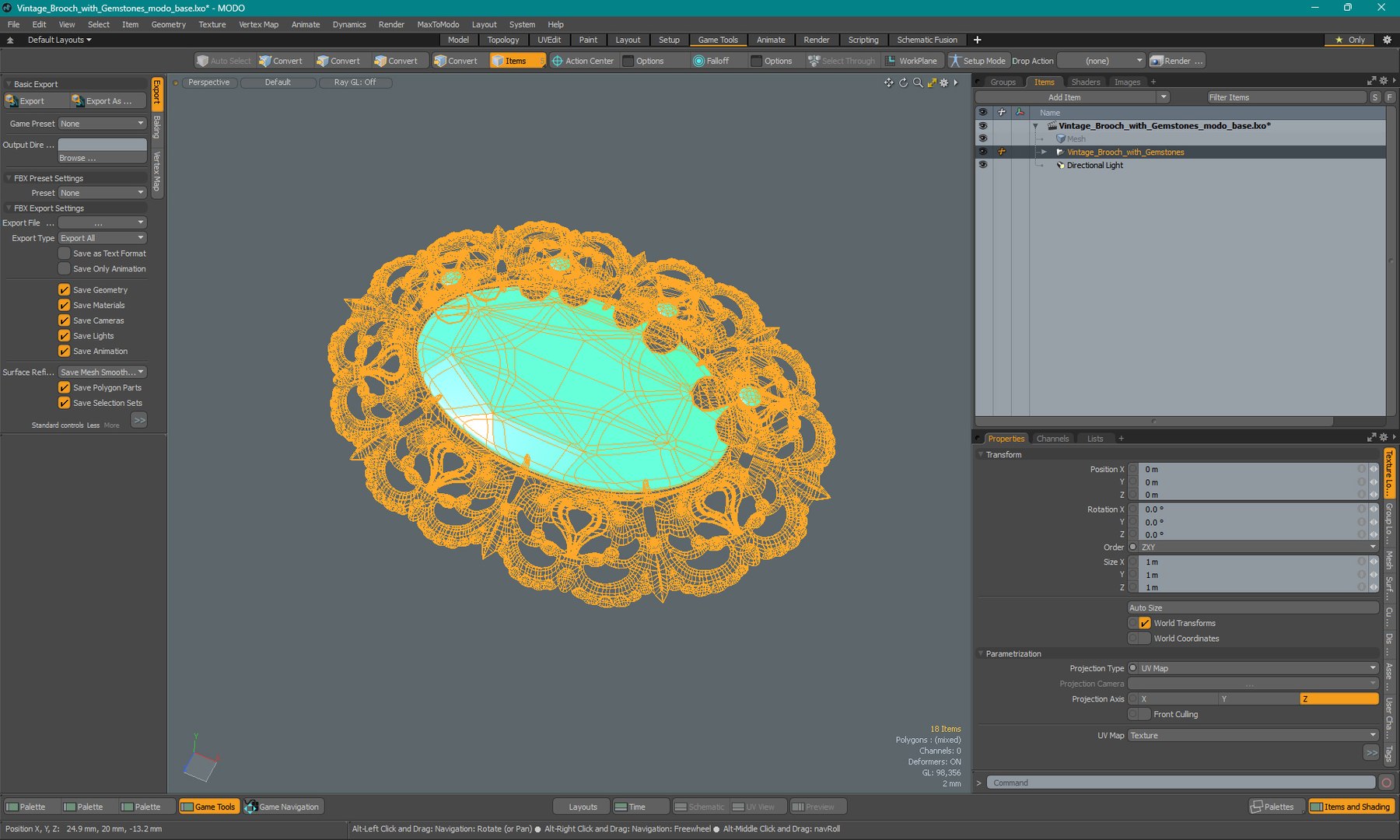
Task: Open the Export Type dropdown
Action: [103, 238]
